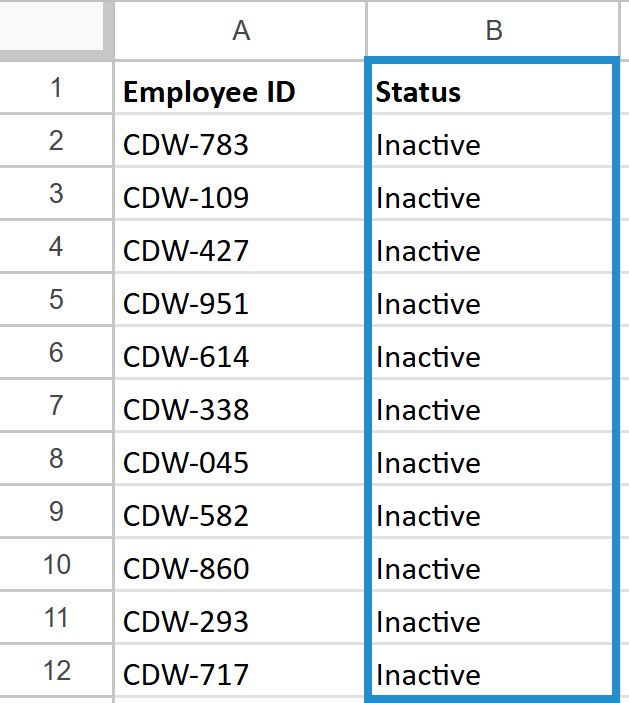Image resolution: width=629 pixels, height=703 pixels.
Task: Select row 12 header number
Action: [55, 671]
